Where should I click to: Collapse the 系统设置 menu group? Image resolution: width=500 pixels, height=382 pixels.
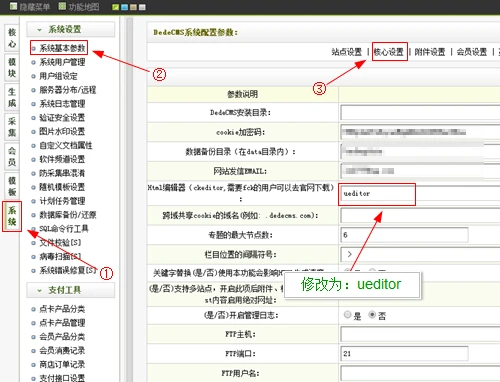71,29
